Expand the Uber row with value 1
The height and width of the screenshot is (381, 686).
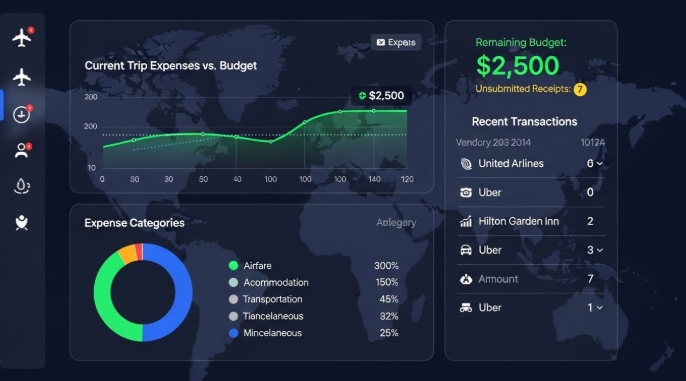(600, 308)
